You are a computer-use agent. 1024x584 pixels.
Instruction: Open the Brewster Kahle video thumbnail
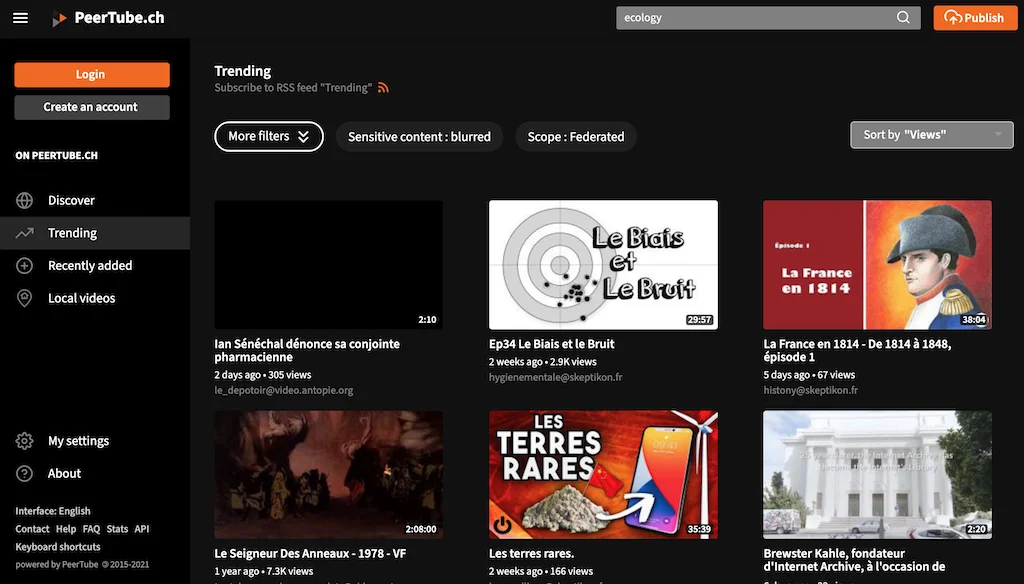point(878,475)
